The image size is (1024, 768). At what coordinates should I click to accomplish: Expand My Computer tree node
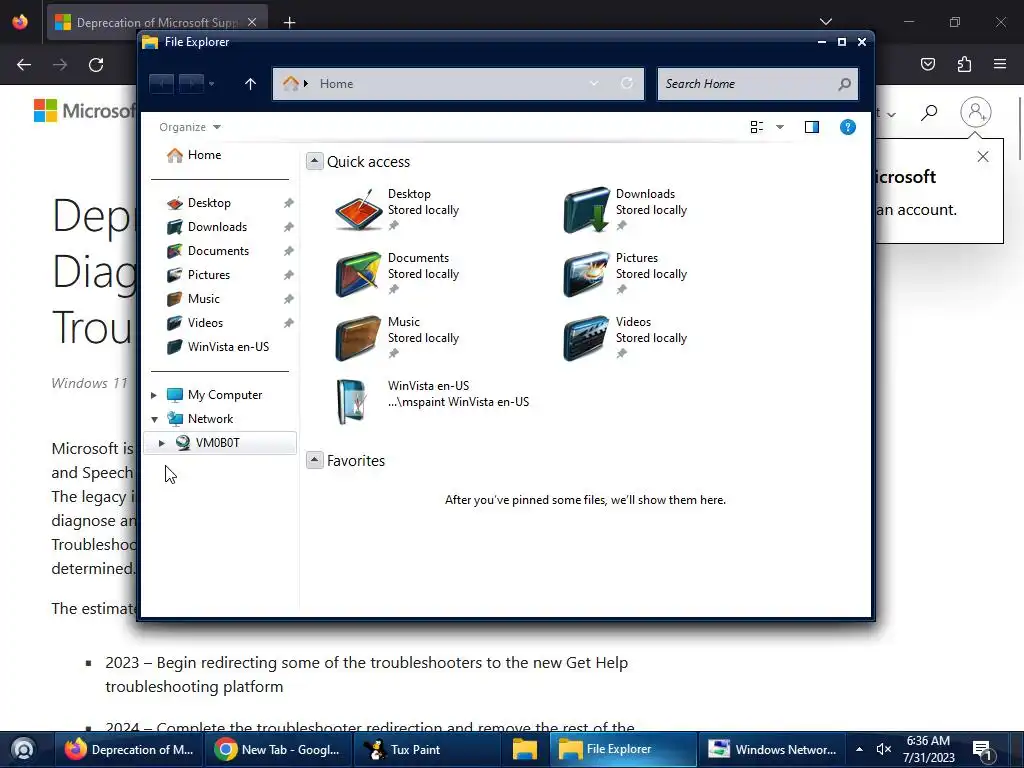(153, 395)
